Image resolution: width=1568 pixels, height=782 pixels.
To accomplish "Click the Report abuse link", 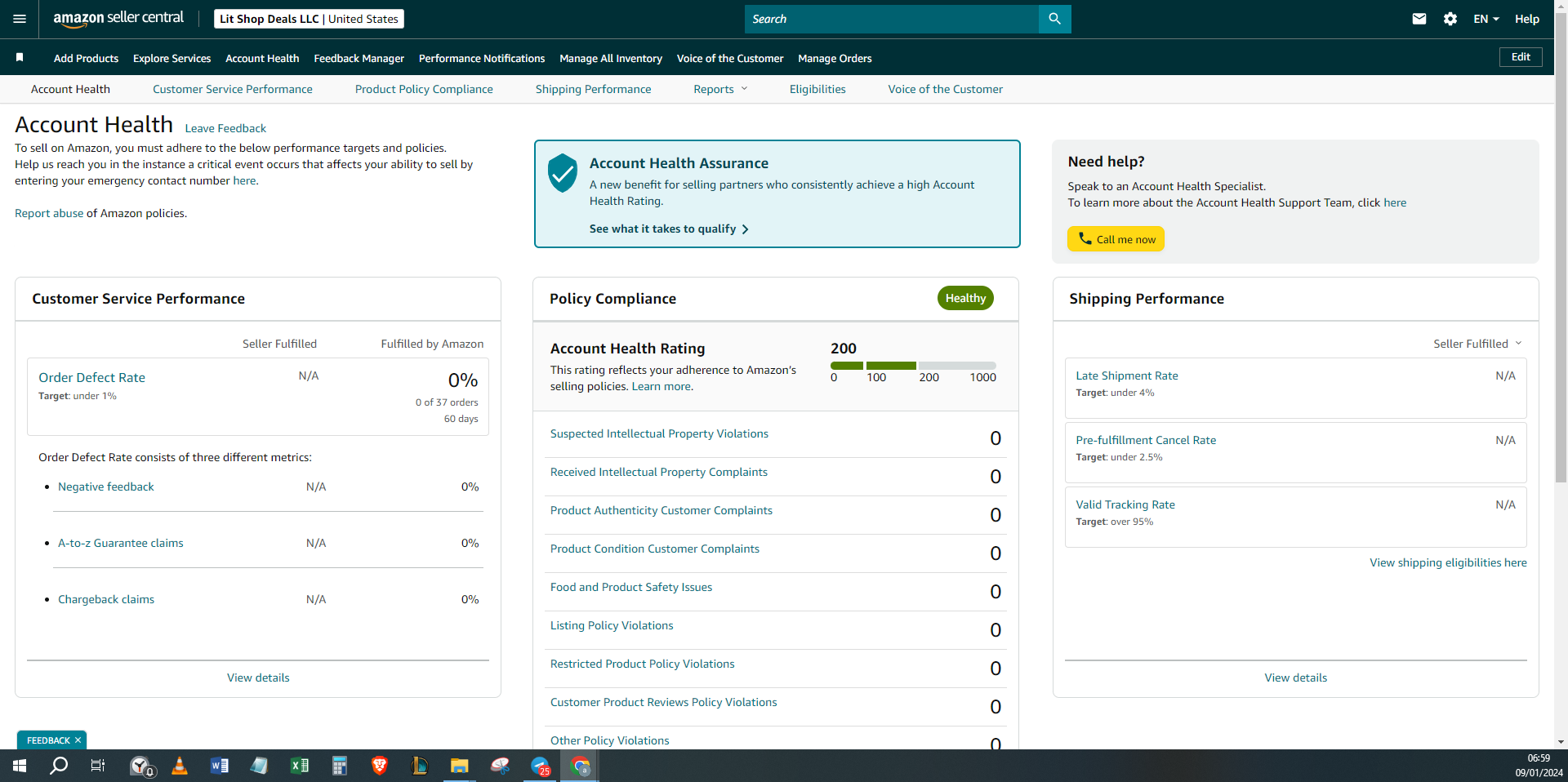I will (x=49, y=213).
